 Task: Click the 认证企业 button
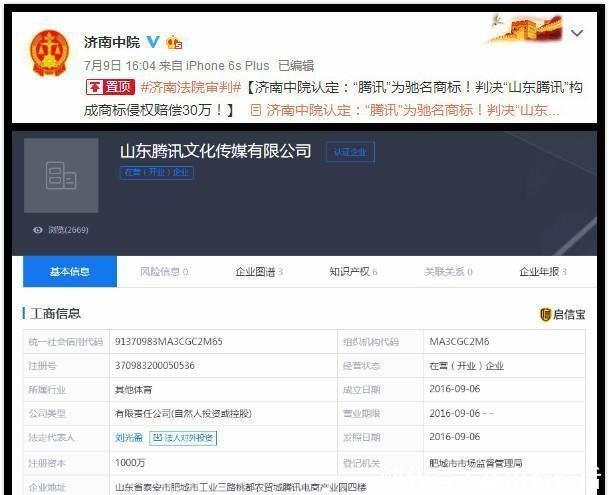(x=350, y=152)
